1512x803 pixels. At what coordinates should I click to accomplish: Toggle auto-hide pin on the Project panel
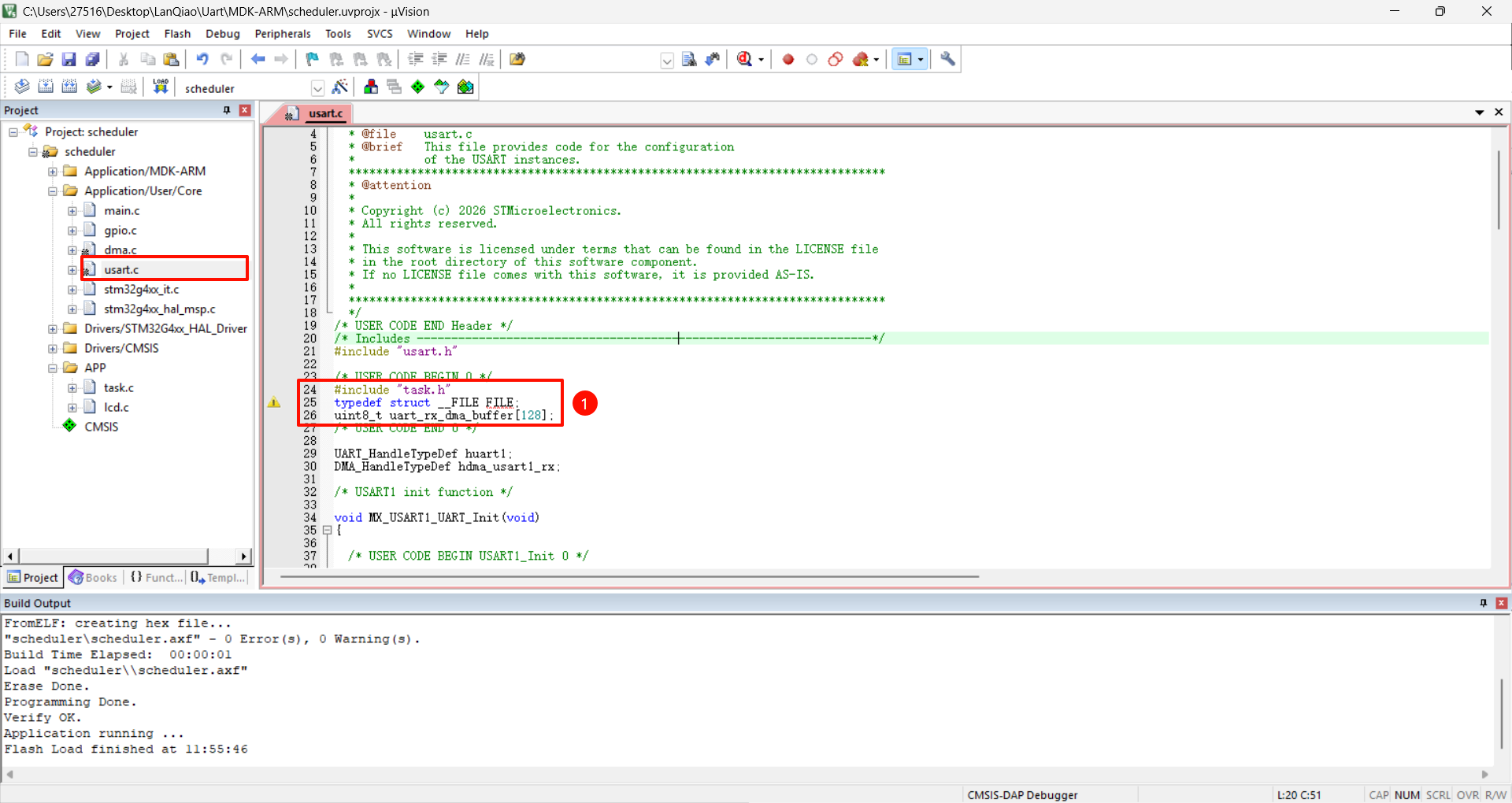tap(227, 110)
